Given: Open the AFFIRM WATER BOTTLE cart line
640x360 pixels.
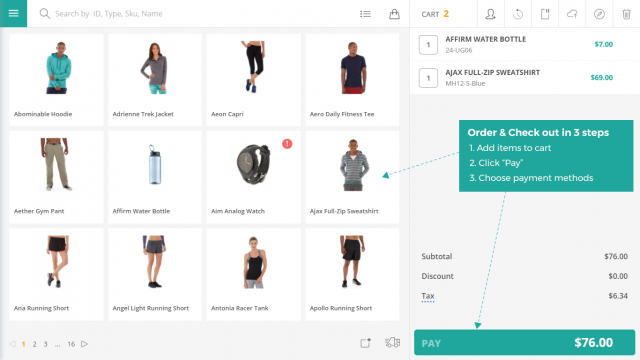Looking at the screenshot, I should pyautogui.click(x=524, y=44).
